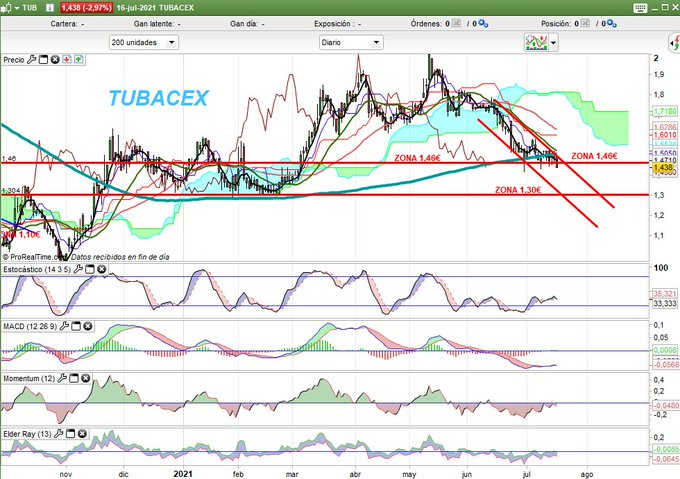Open MACD indicator settings wrench

pos(64,326)
